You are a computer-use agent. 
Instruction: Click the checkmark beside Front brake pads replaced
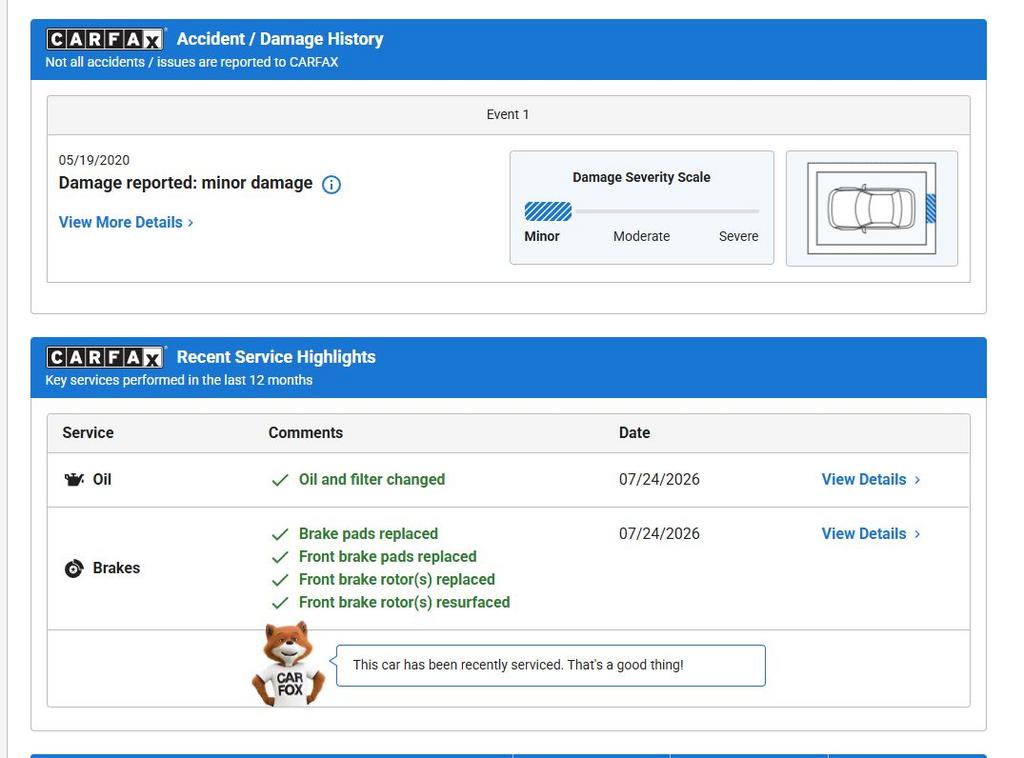pyautogui.click(x=280, y=558)
